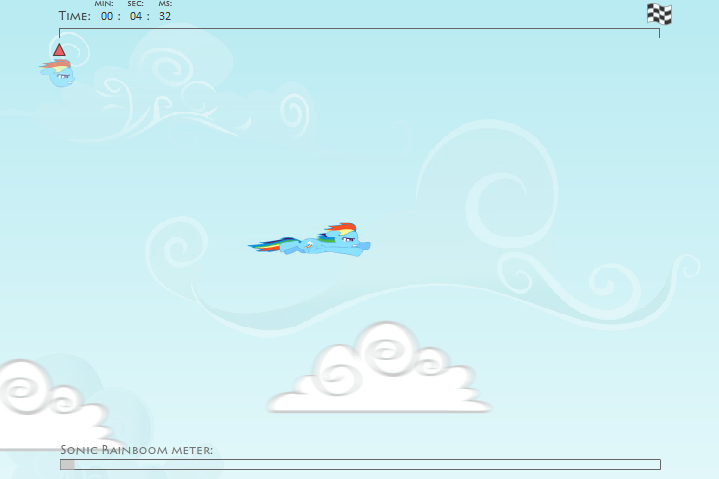The width and height of the screenshot is (719, 479).
Task: Click Rainbow Dash's head progress icon
Action: click(57, 73)
